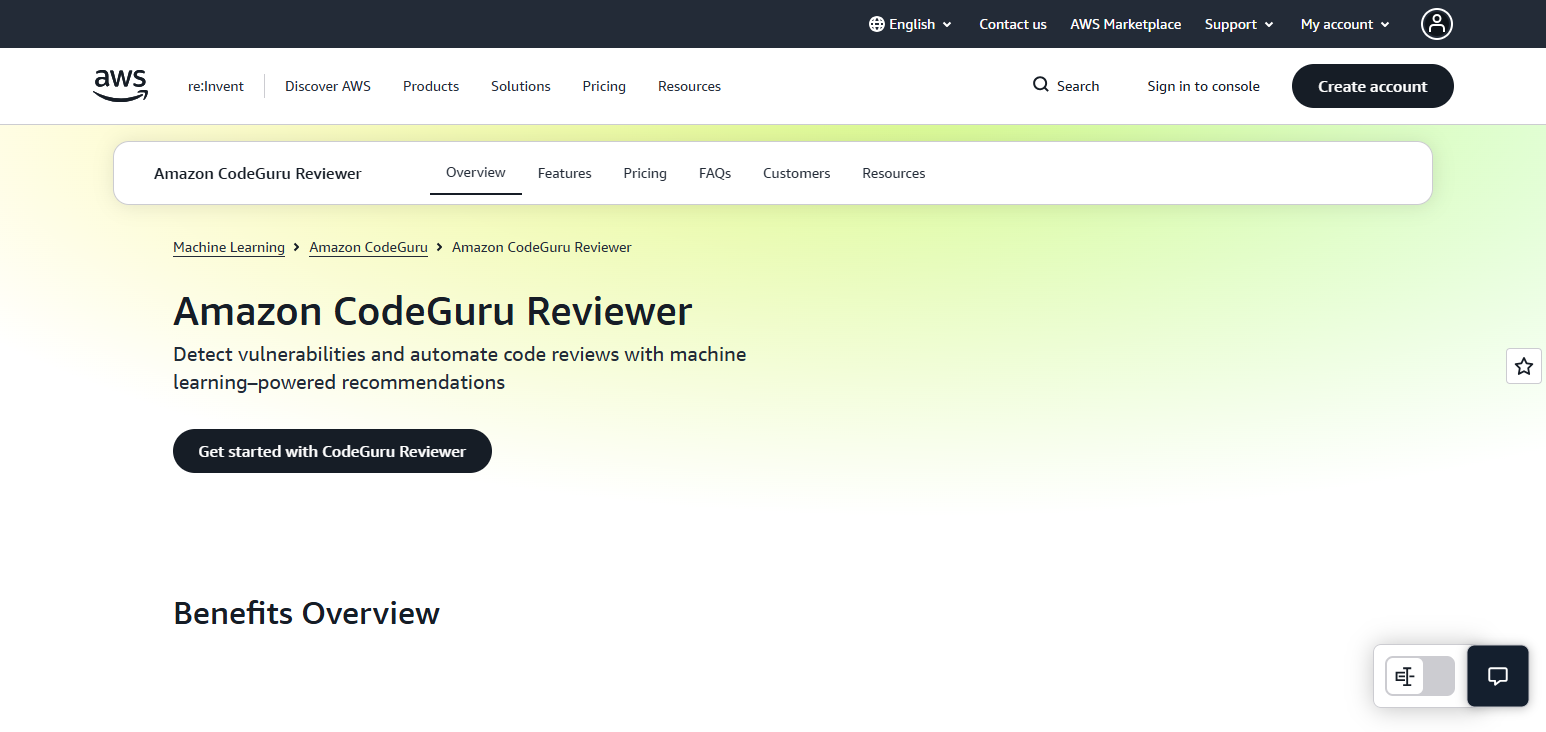This screenshot has height=732, width=1546.
Task: Select the Resources tab in CodeGuru bar
Action: click(894, 173)
